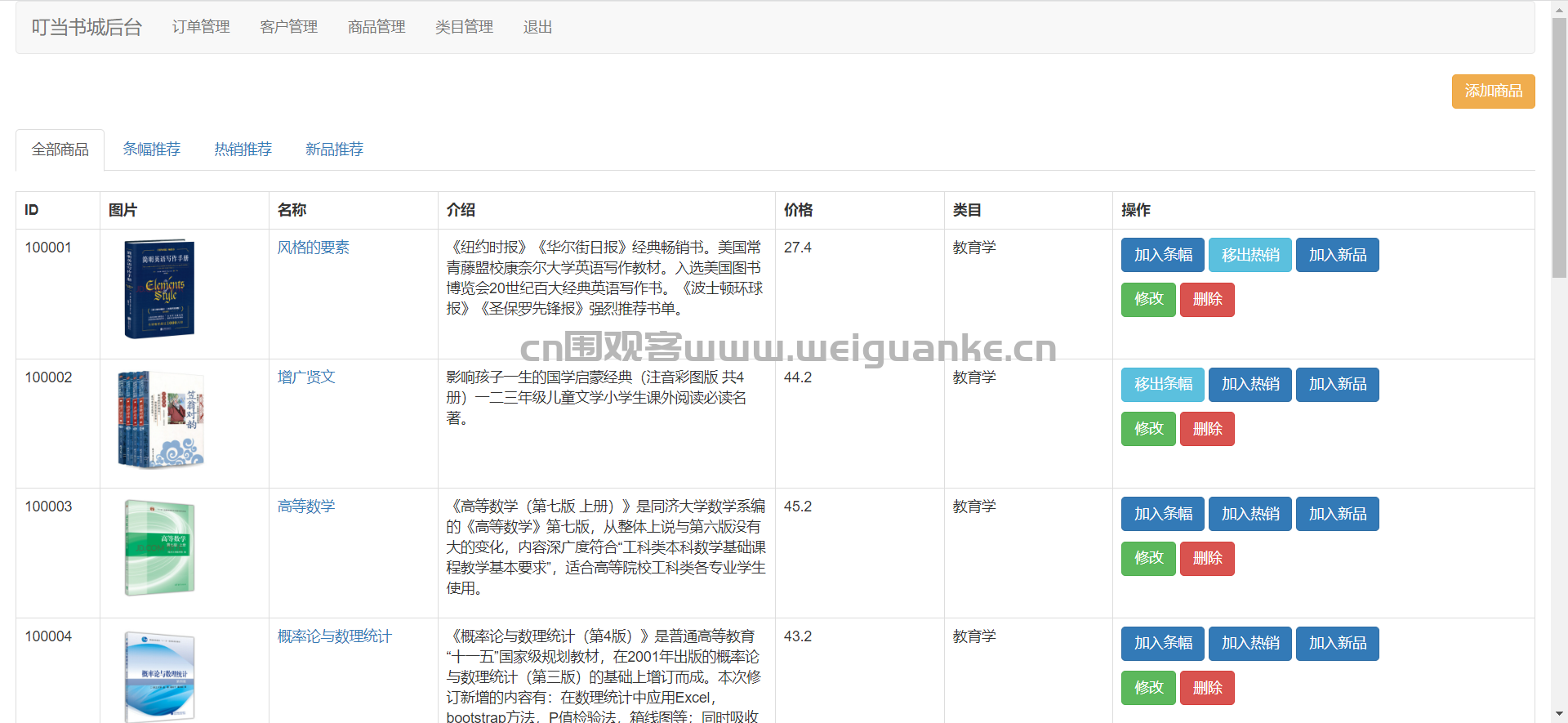Click 加入条幅 for product 100001

pos(1163,255)
